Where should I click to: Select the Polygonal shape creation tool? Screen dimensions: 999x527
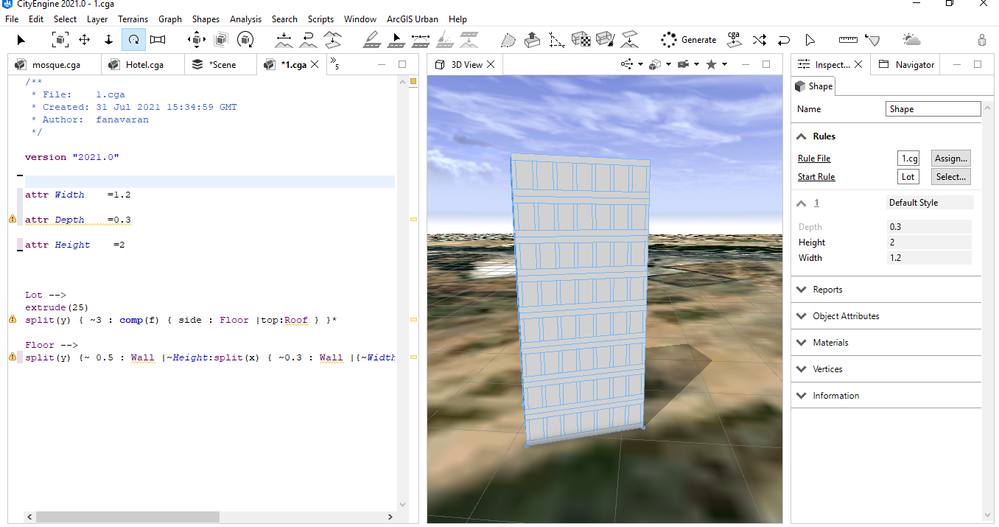tap(508, 40)
